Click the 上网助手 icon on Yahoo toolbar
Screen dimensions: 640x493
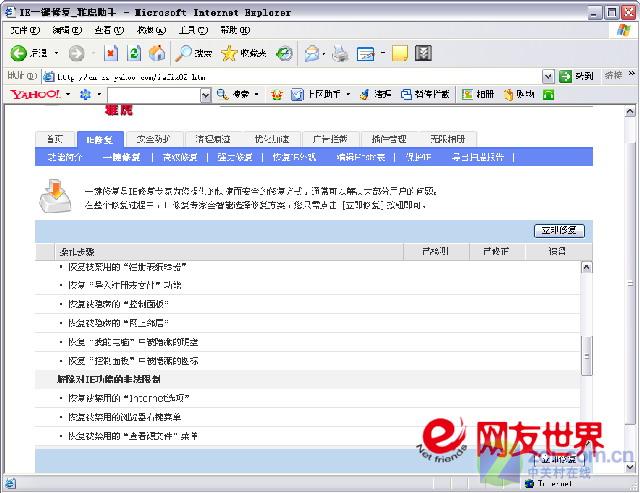pyautogui.click(x=297, y=95)
